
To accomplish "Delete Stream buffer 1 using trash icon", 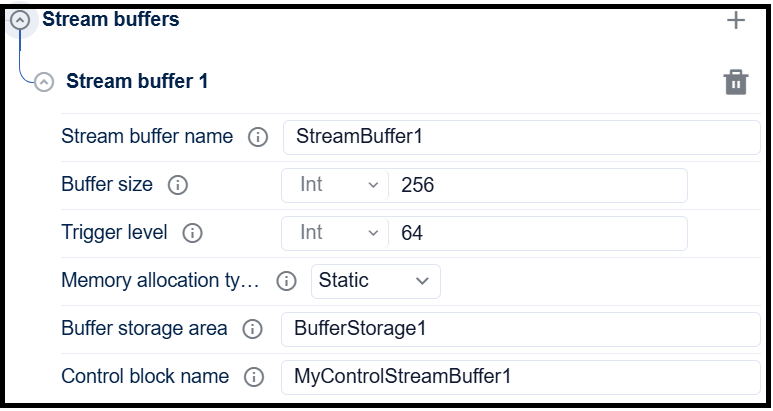I will [736, 82].
